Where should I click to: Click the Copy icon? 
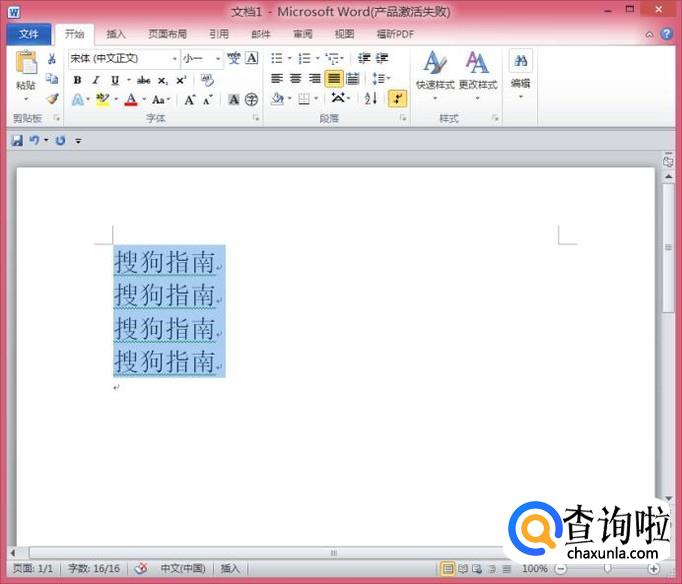point(52,79)
